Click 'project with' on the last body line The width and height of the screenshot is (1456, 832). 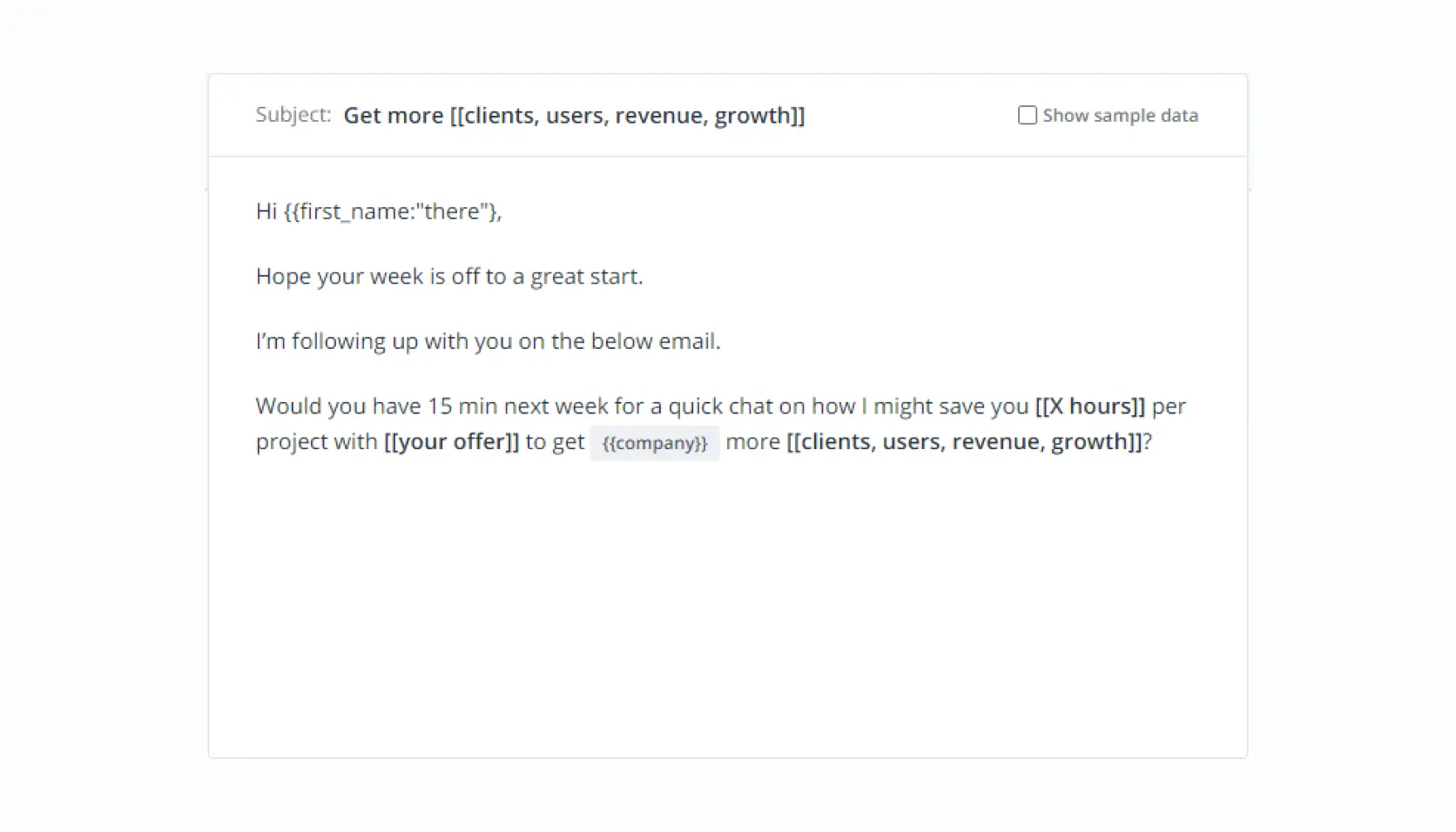pos(316,441)
